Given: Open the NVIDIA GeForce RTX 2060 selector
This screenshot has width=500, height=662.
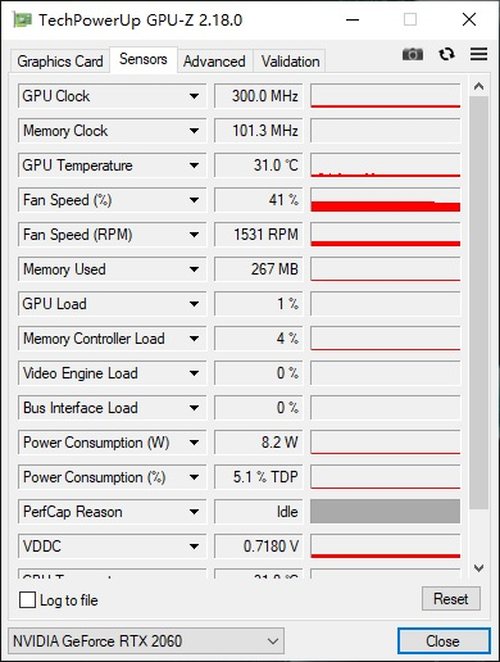Looking at the screenshot, I should [x=146, y=641].
